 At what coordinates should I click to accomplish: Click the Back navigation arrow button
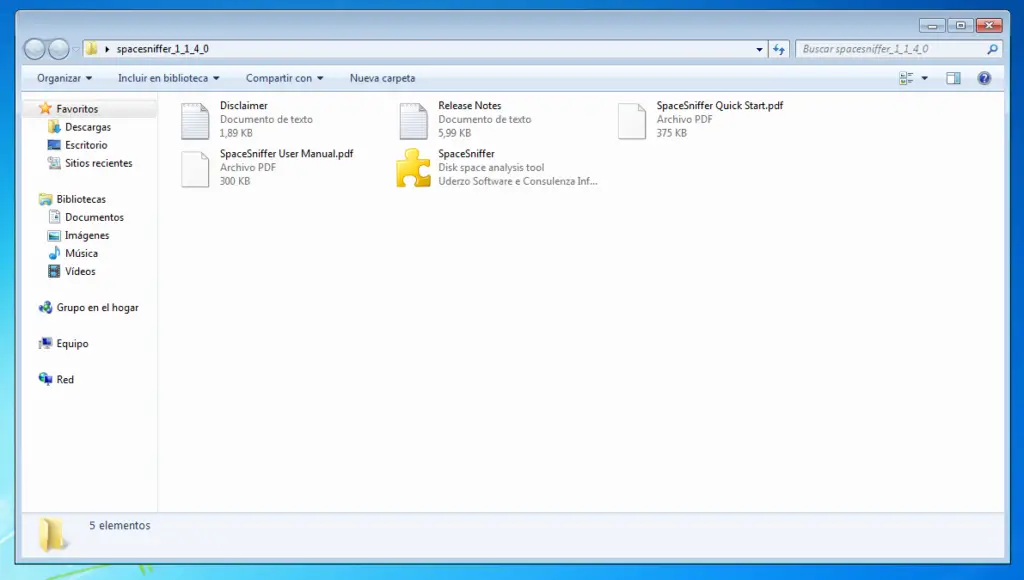35,49
